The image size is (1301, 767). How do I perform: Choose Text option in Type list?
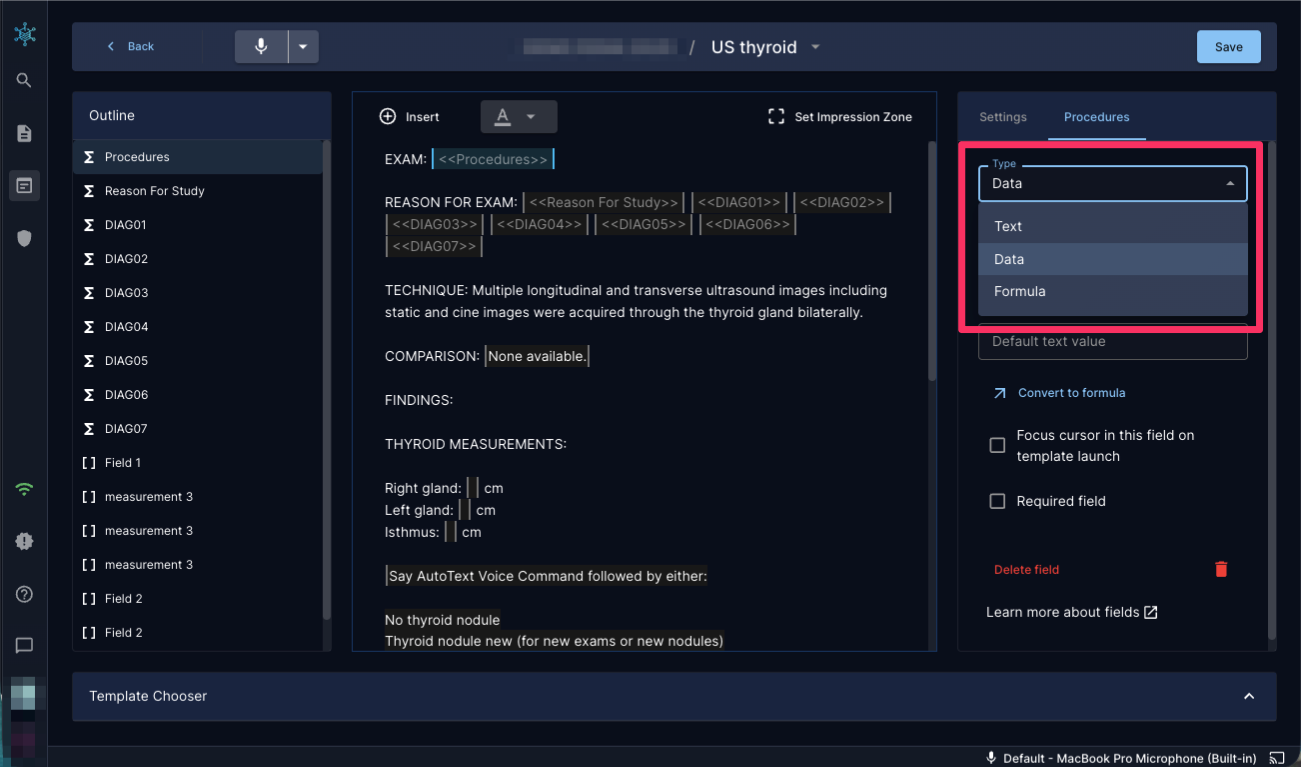pyautogui.click(x=1112, y=226)
